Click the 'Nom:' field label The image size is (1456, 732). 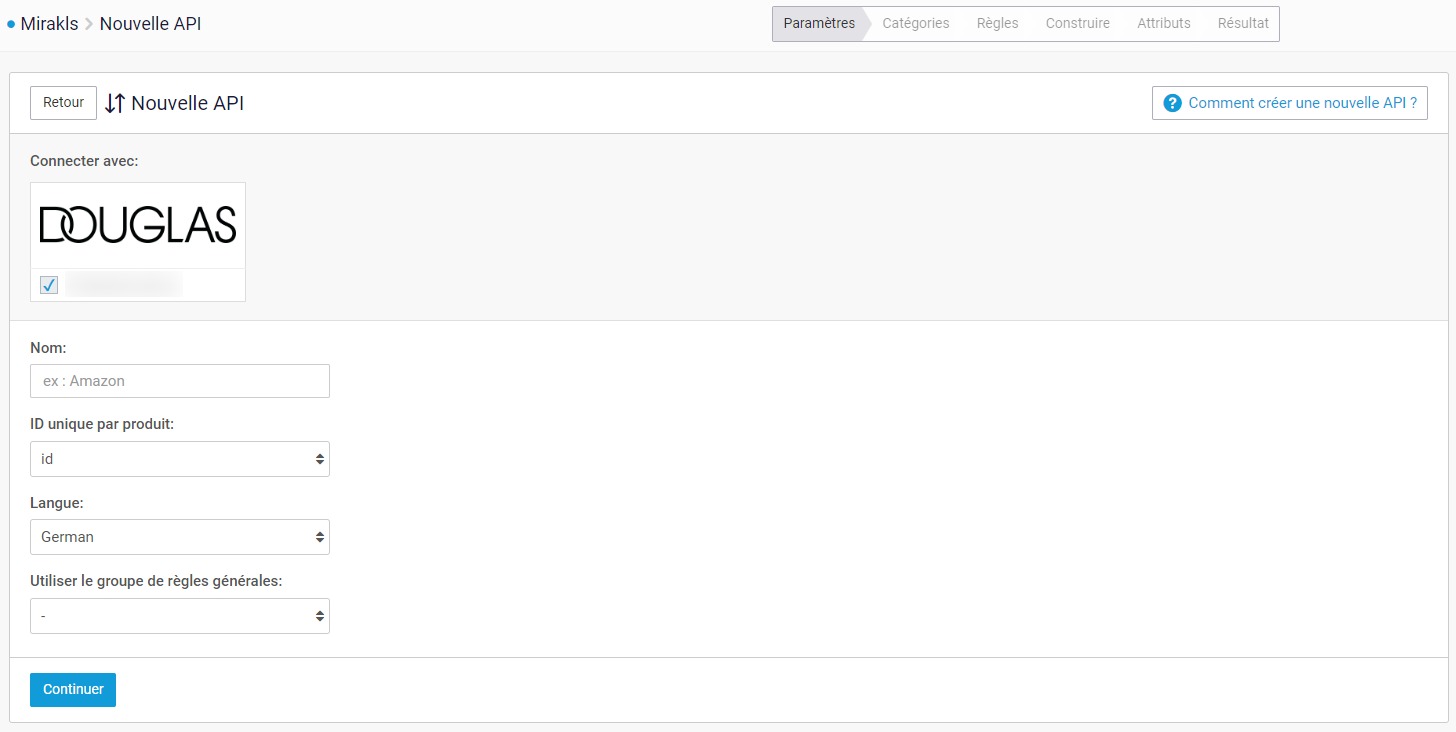48,348
